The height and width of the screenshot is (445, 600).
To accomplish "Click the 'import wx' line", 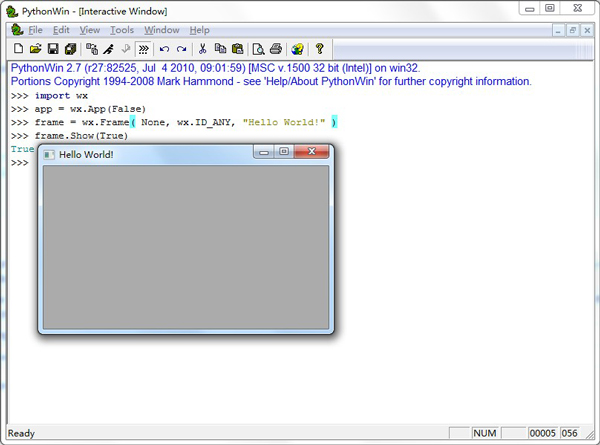I will (x=61, y=96).
